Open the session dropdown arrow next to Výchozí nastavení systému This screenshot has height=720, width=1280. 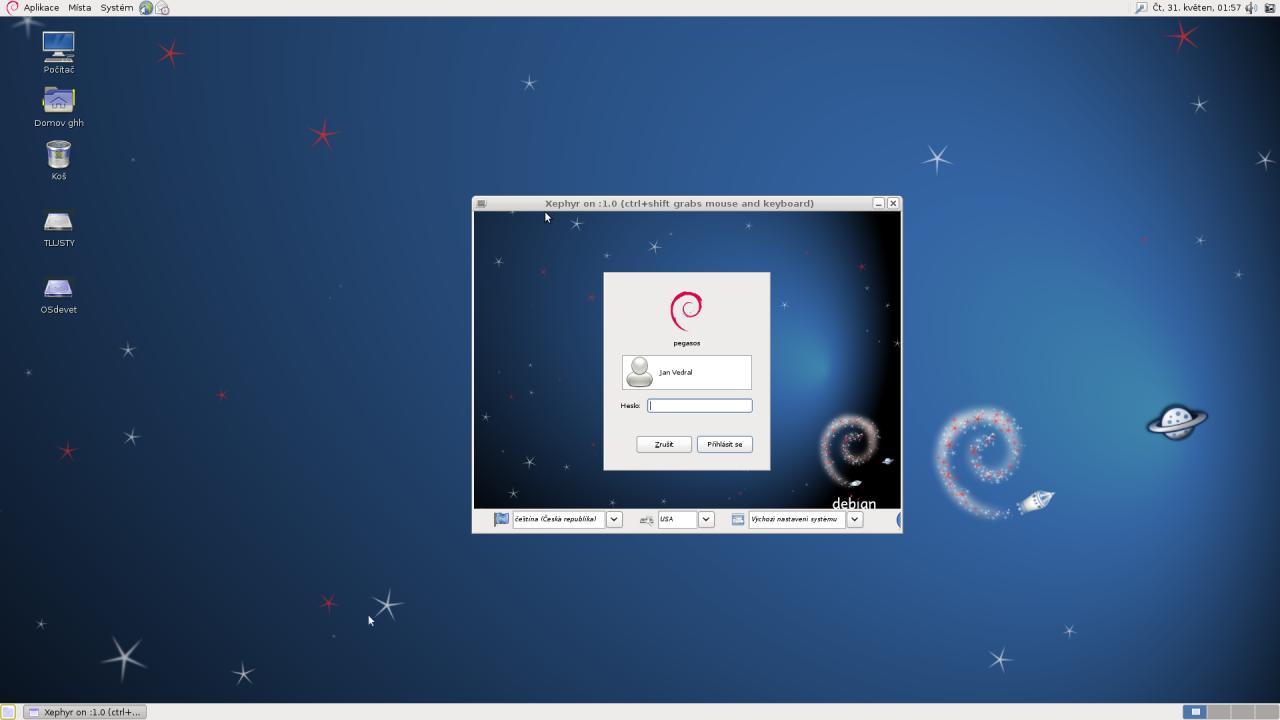(x=855, y=520)
